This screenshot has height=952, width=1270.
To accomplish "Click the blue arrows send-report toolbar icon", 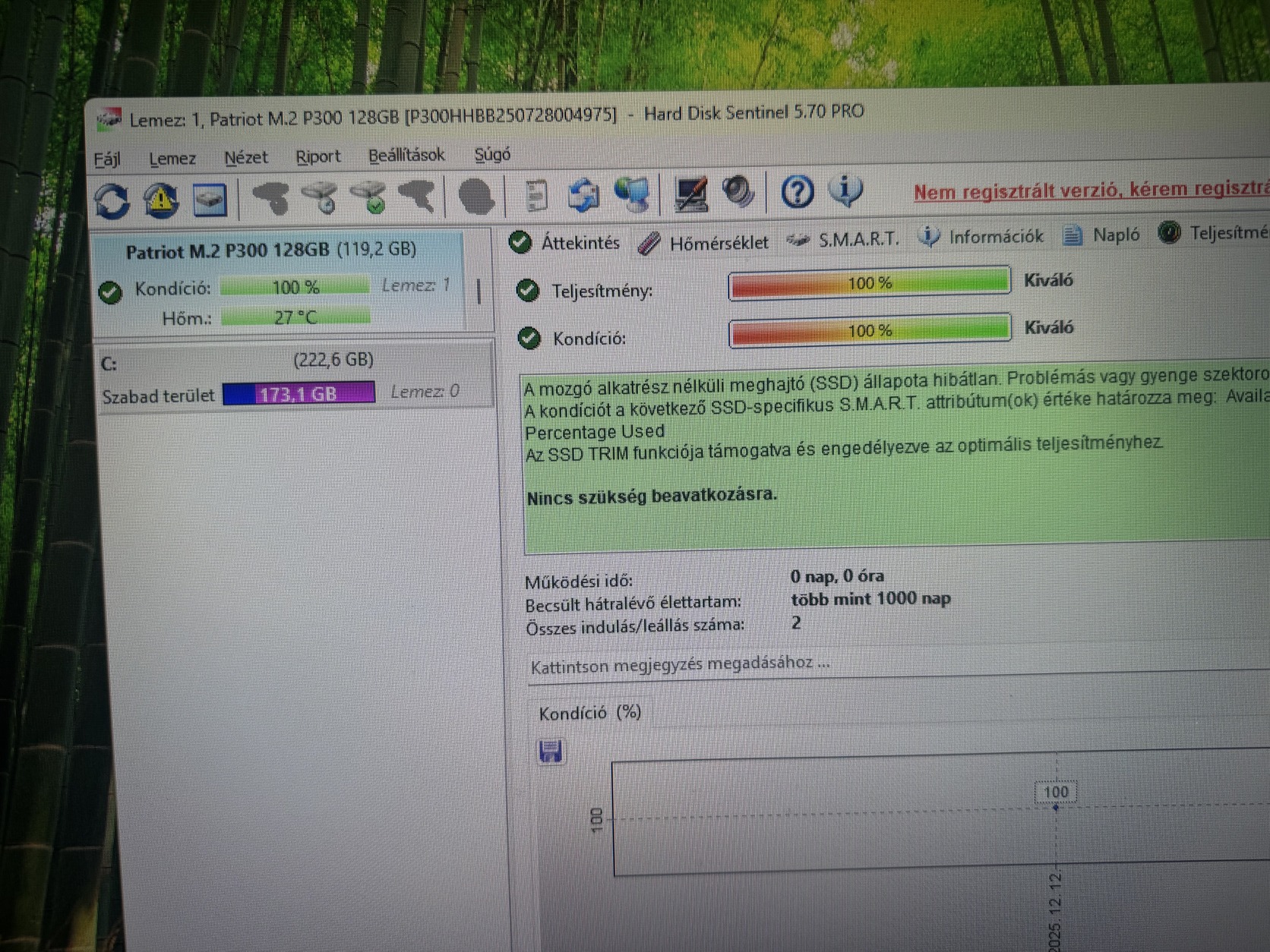I will pos(583,194).
